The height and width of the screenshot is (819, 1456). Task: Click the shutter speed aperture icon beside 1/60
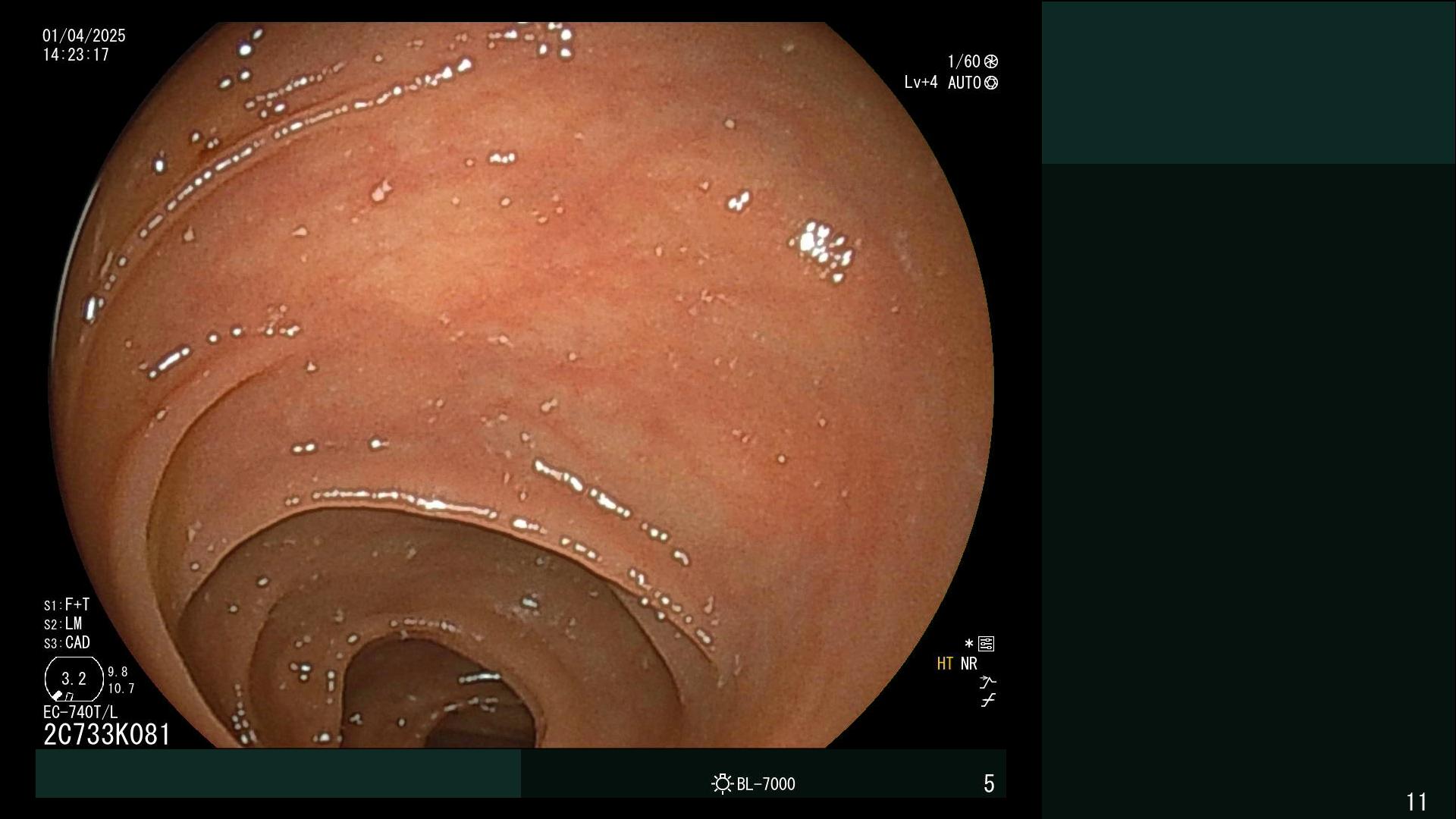(991, 61)
